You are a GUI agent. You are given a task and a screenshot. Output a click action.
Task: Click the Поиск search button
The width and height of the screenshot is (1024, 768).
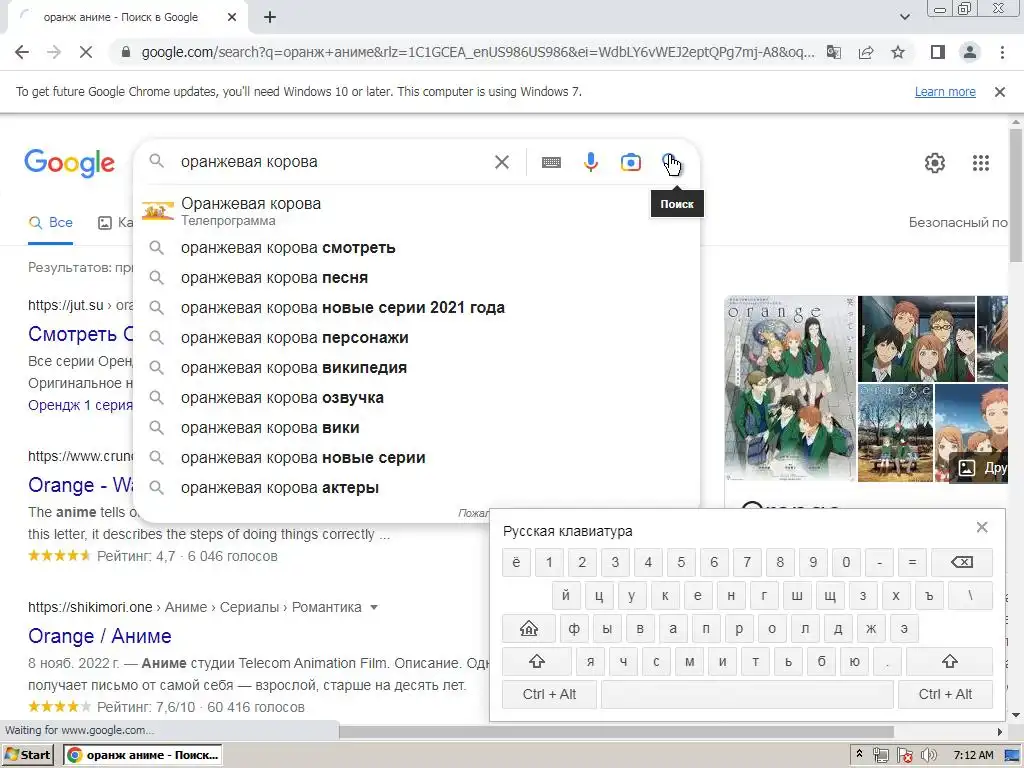tap(671, 162)
